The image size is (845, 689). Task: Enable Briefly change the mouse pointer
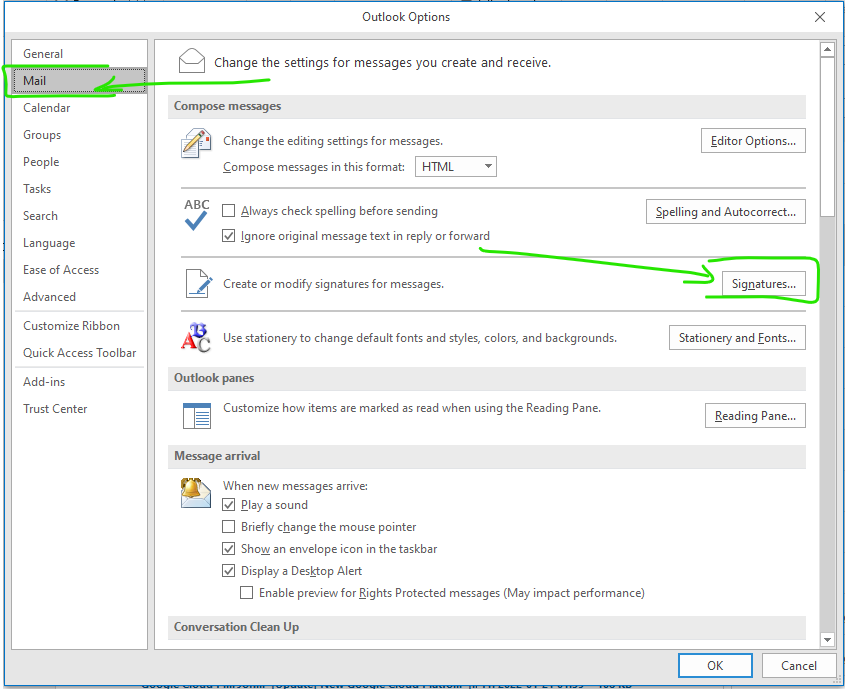point(228,527)
